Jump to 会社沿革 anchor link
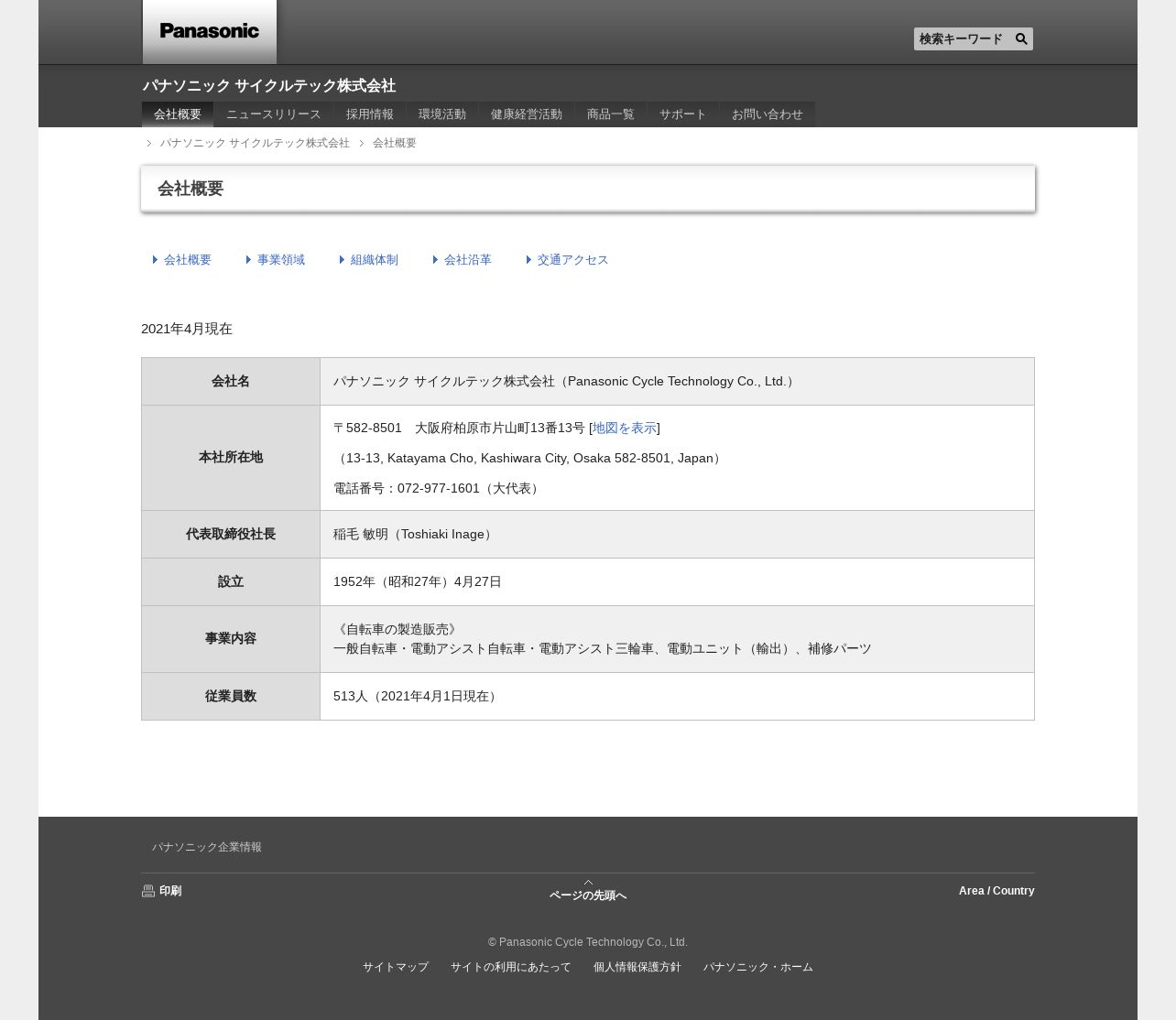Viewport: 1176px width, 1020px height. coord(468,260)
